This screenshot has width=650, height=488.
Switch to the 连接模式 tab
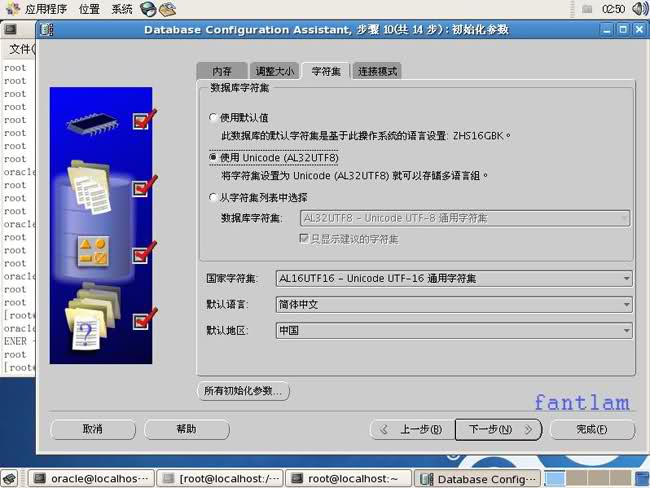point(377,71)
